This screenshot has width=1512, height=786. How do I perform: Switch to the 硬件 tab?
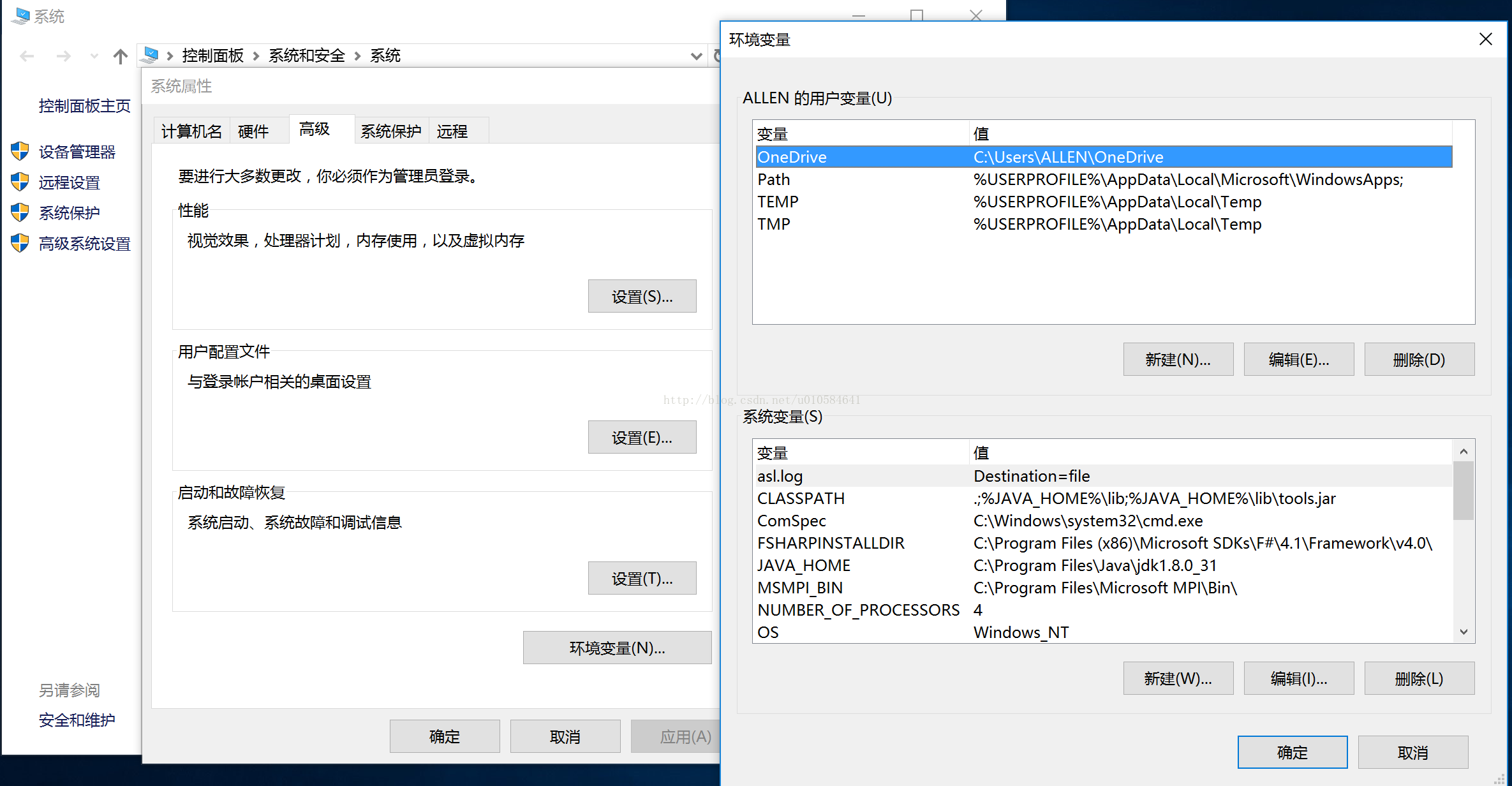click(253, 130)
